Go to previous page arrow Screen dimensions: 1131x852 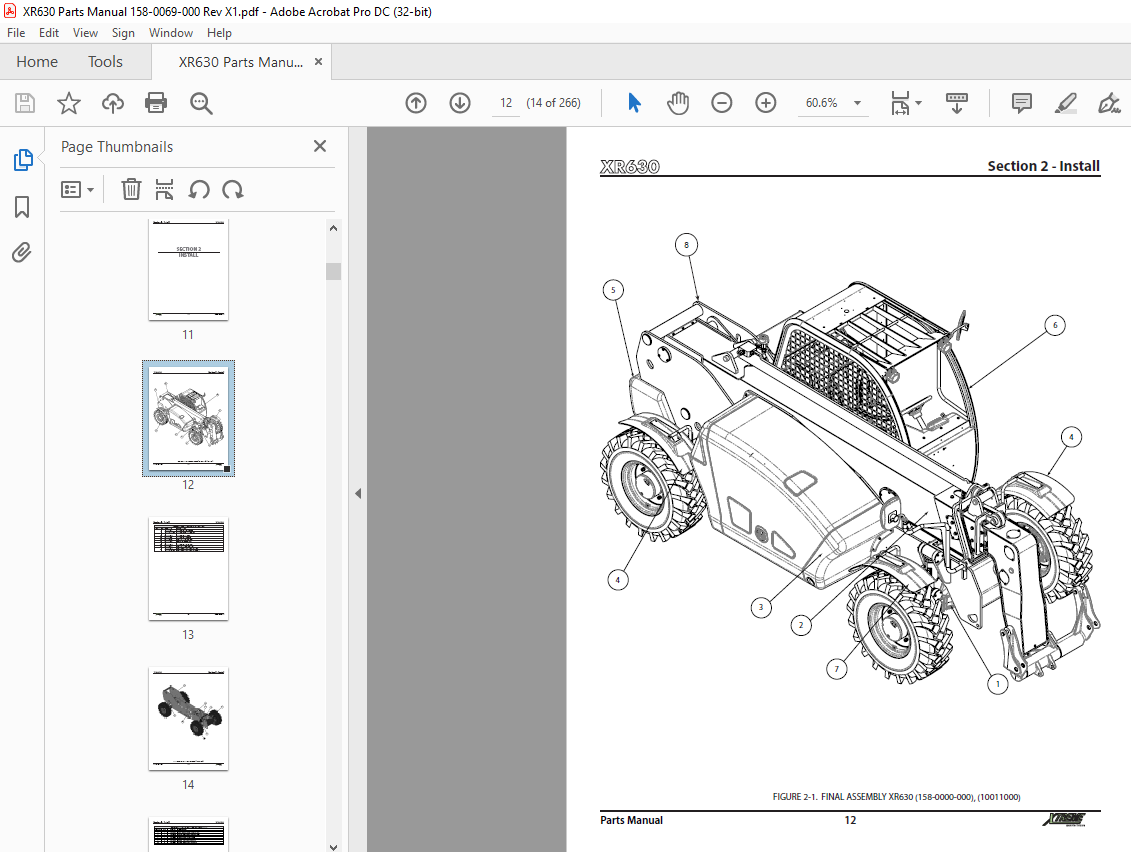[x=415, y=103]
